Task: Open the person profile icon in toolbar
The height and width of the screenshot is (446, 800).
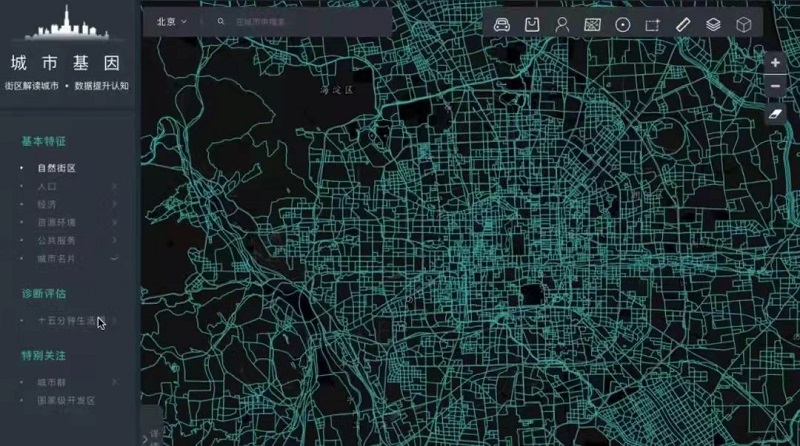Action: 562,24
